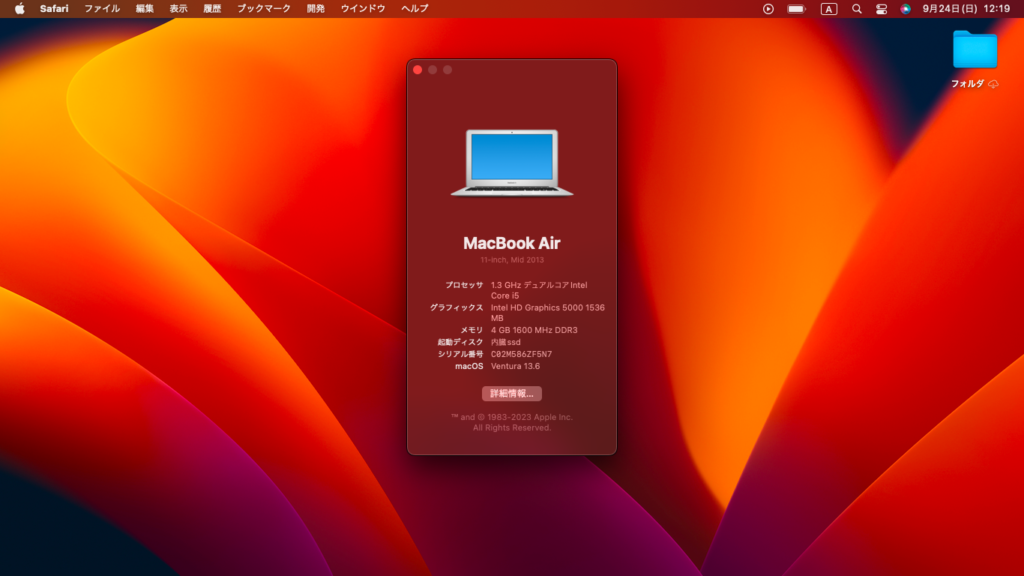
Task: Click the メモリ label
Action: pos(472,330)
